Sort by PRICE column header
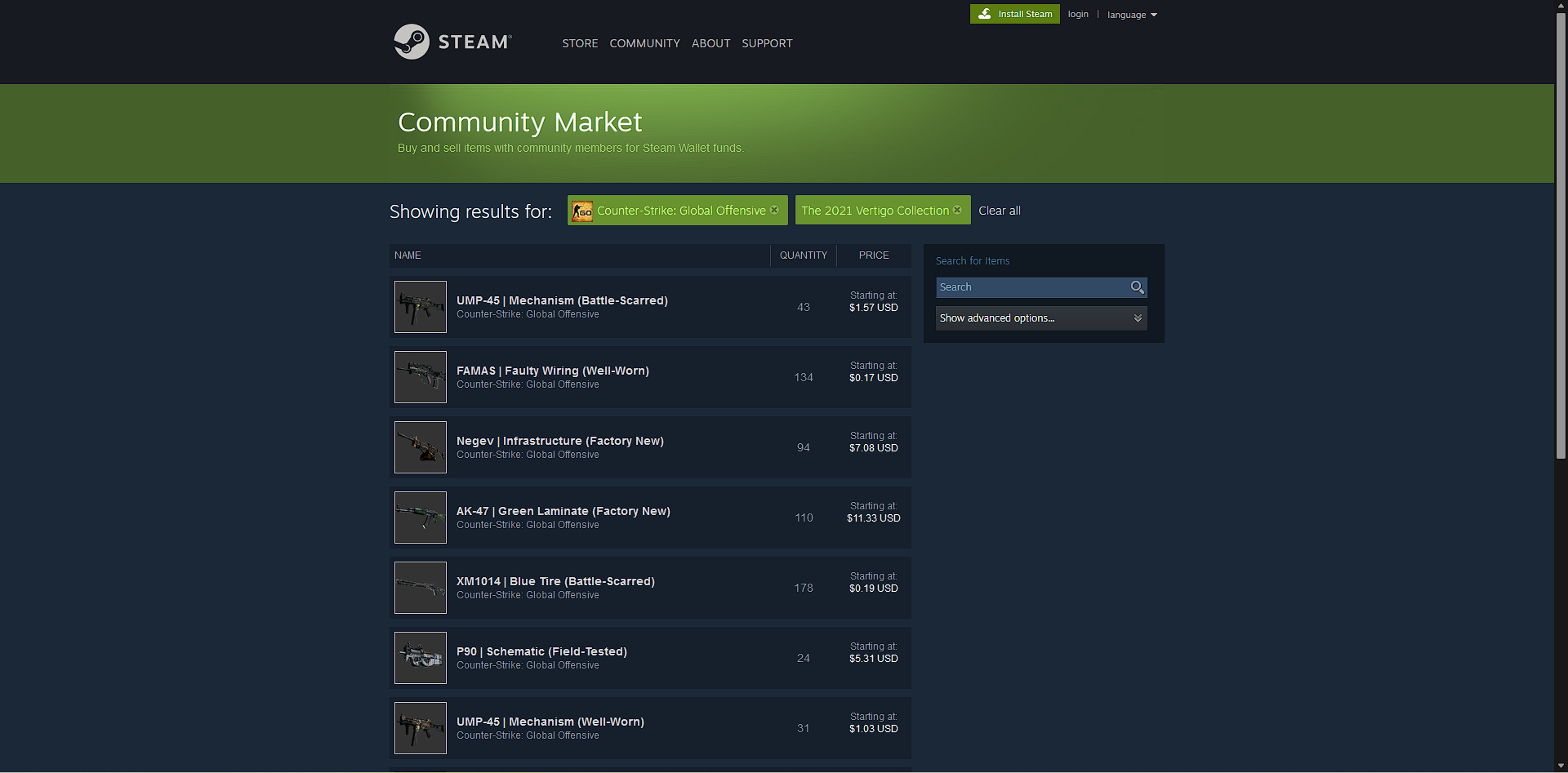 [874, 255]
